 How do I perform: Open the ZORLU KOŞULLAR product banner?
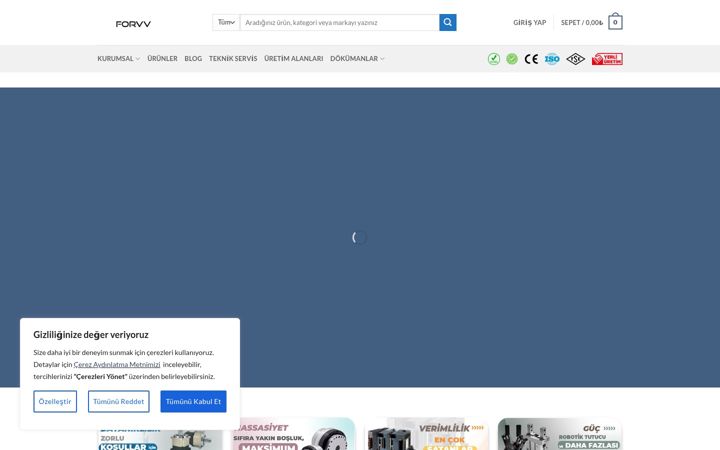160,439
